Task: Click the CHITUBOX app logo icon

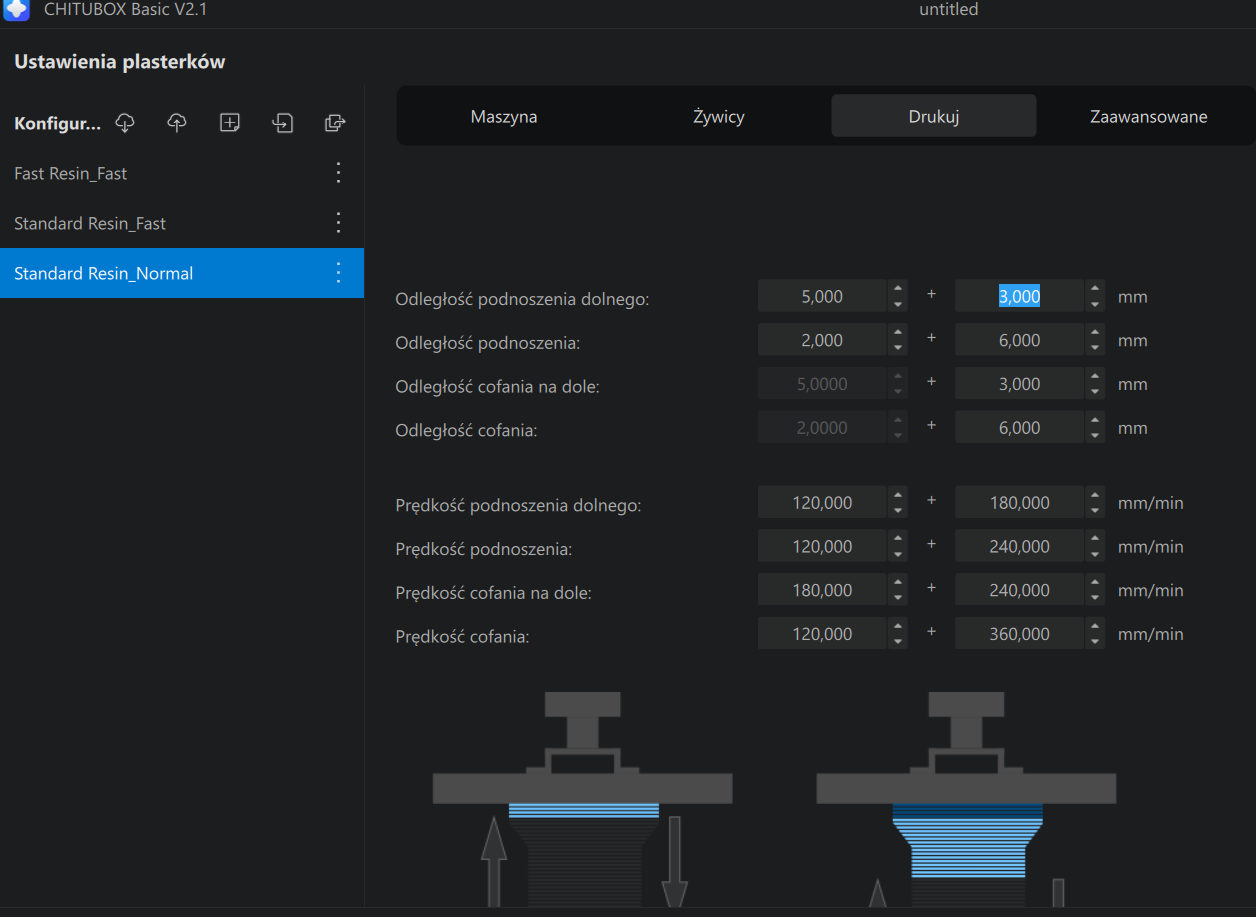Action: click(x=17, y=10)
